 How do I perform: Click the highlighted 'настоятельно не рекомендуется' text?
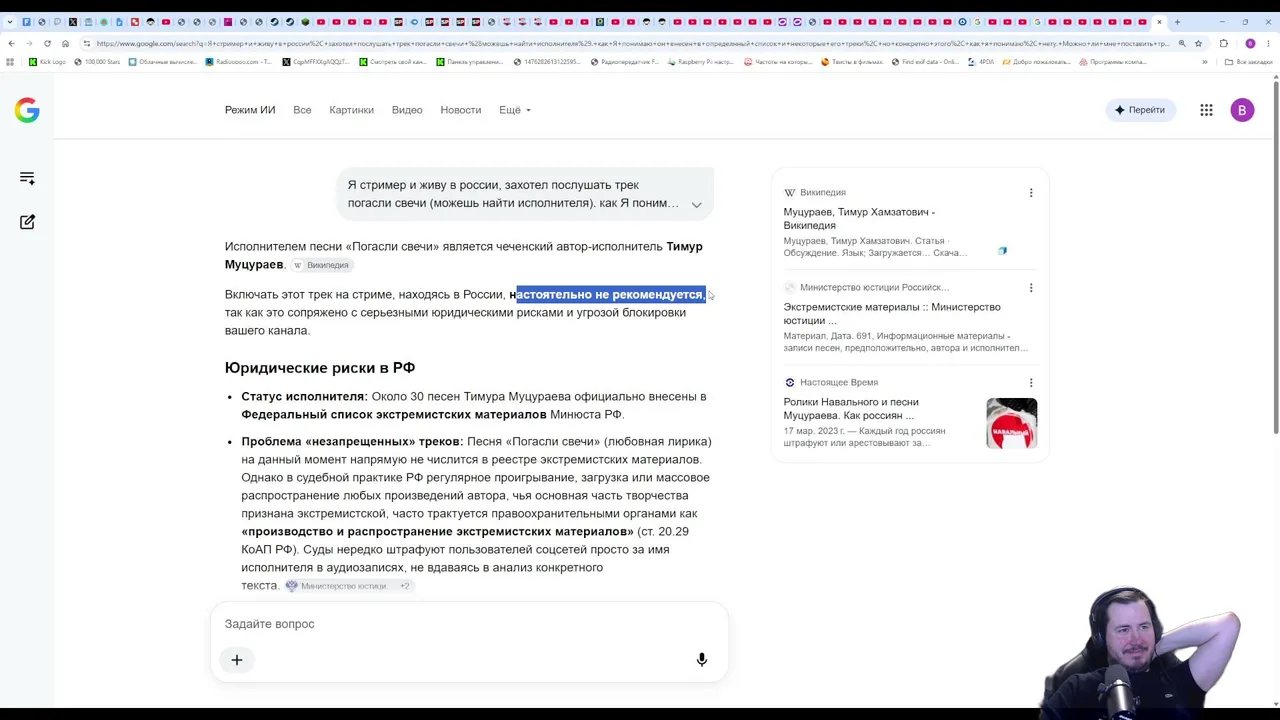click(609, 295)
